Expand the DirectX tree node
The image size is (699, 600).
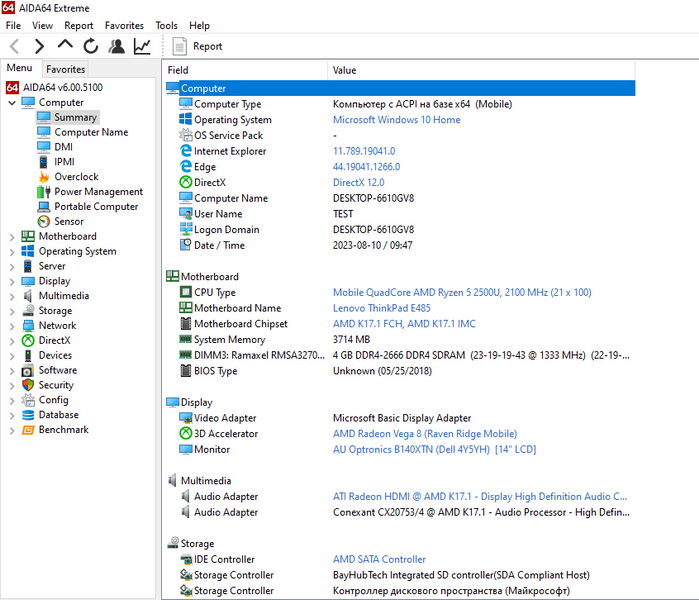point(12,341)
